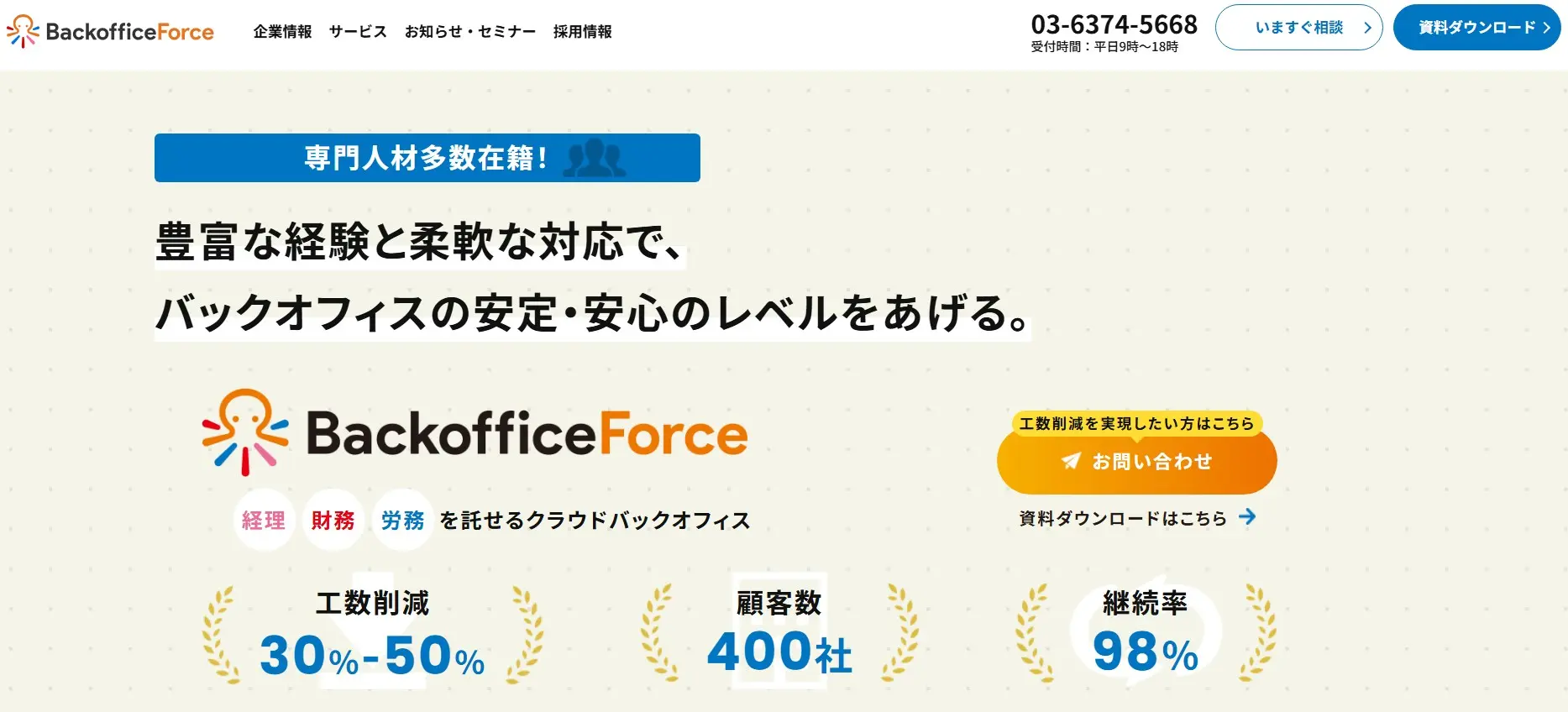The width and height of the screenshot is (1568, 712).
Task: Click the people silhouette icon in blue banner
Action: coord(595,158)
